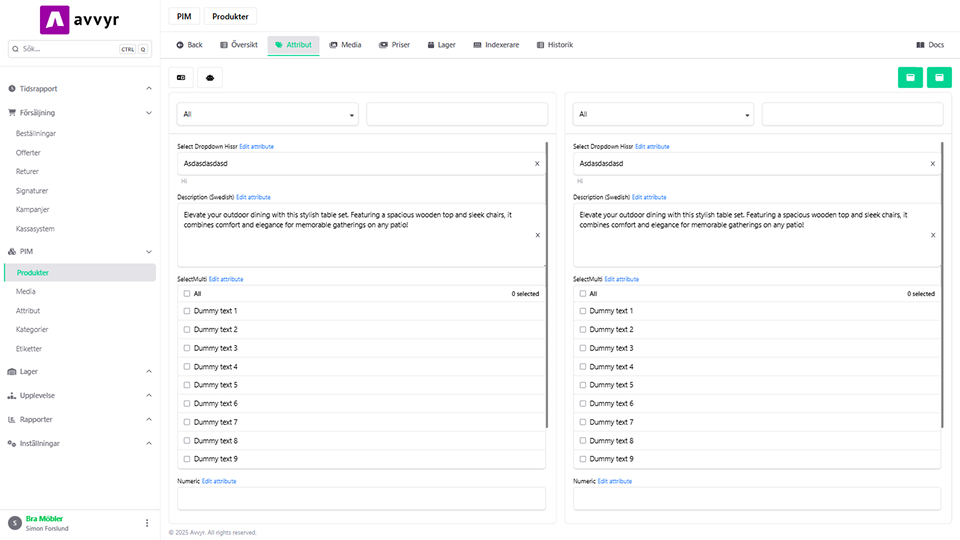Select Dummy text 5 in right panel
Viewport: 960px width, 540px height.
pyautogui.click(x=583, y=385)
